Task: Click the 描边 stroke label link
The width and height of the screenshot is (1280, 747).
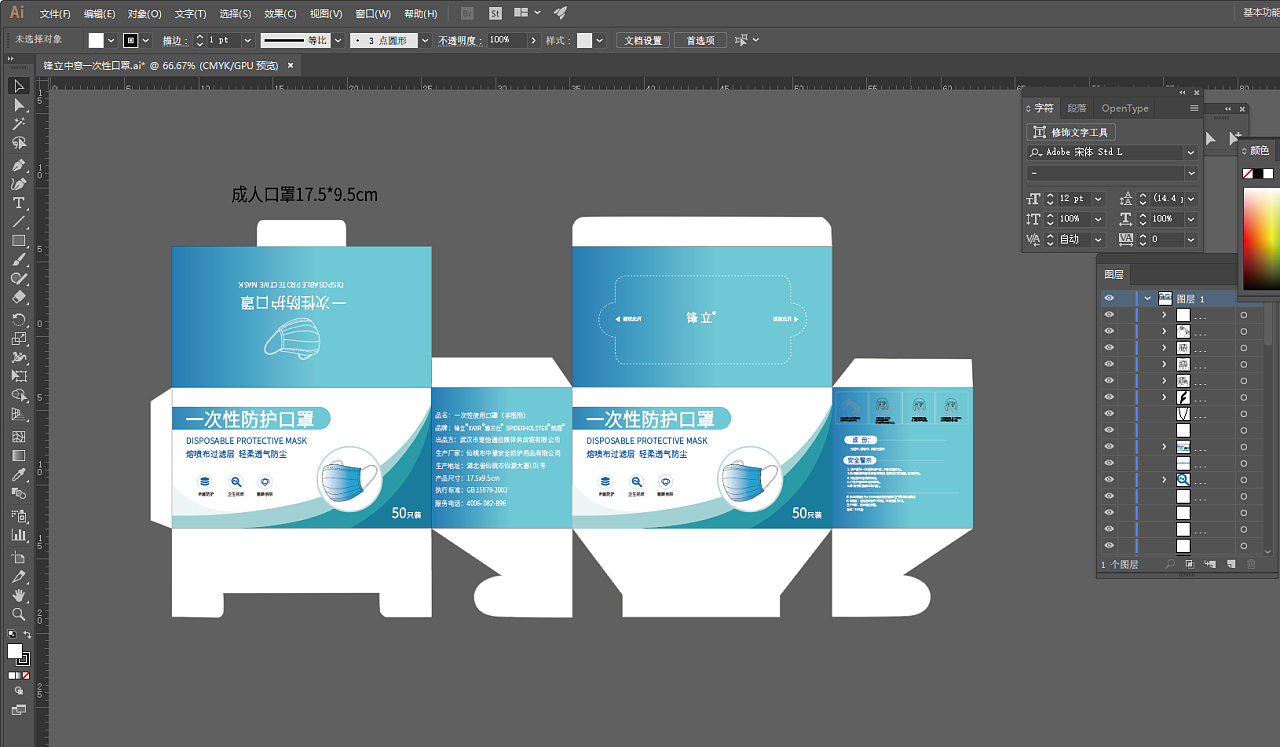Action: [174, 40]
